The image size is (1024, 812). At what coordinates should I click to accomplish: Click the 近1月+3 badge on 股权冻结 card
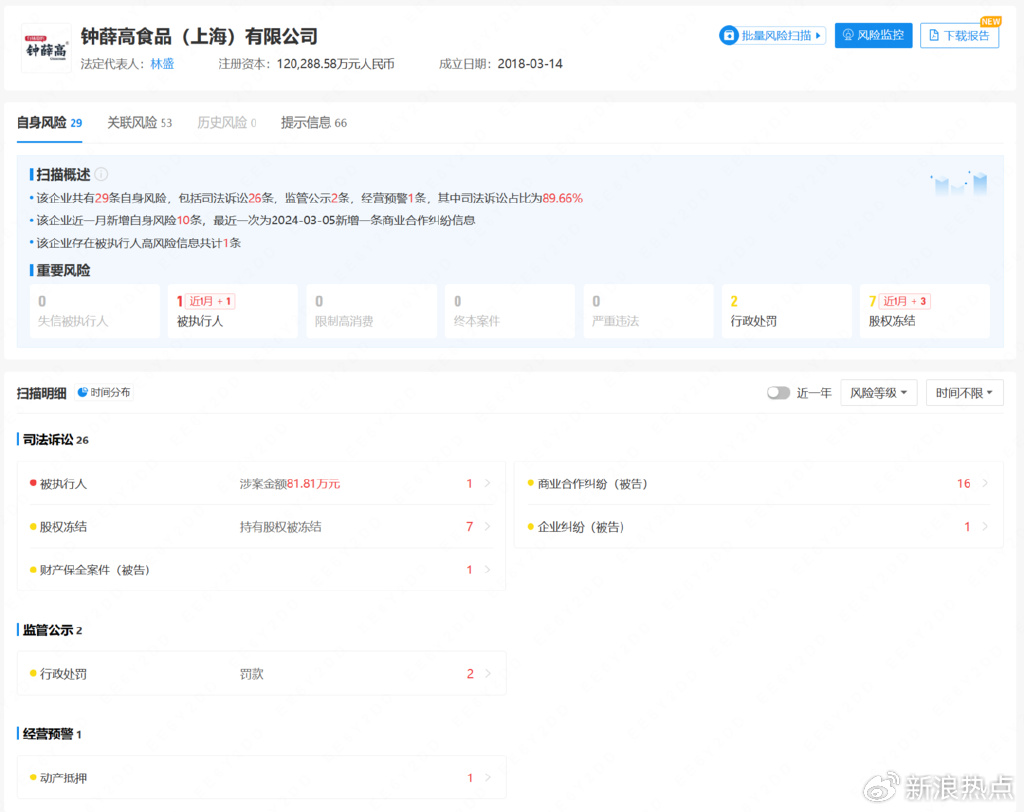[904, 301]
